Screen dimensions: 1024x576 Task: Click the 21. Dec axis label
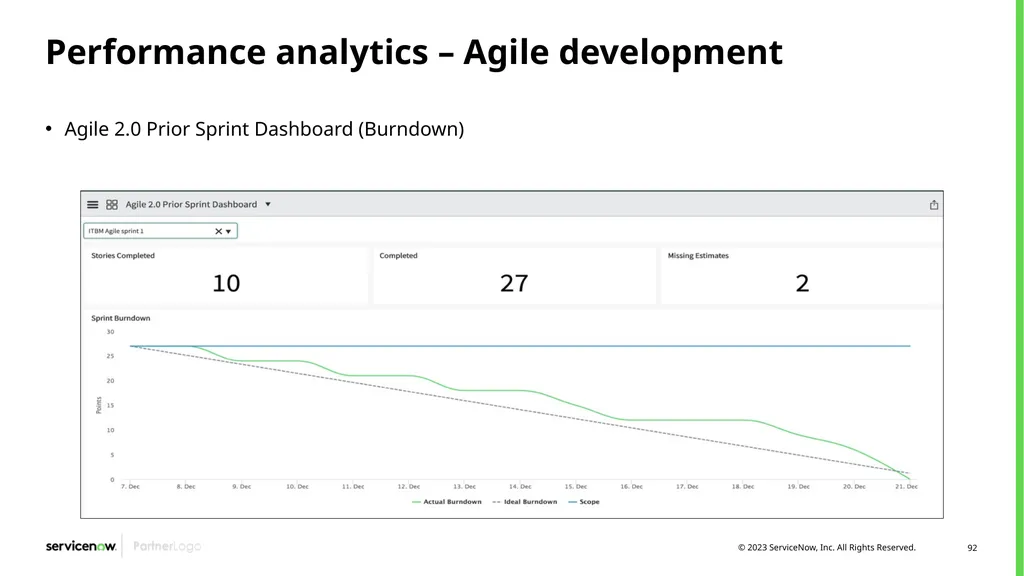click(x=906, y=487)
